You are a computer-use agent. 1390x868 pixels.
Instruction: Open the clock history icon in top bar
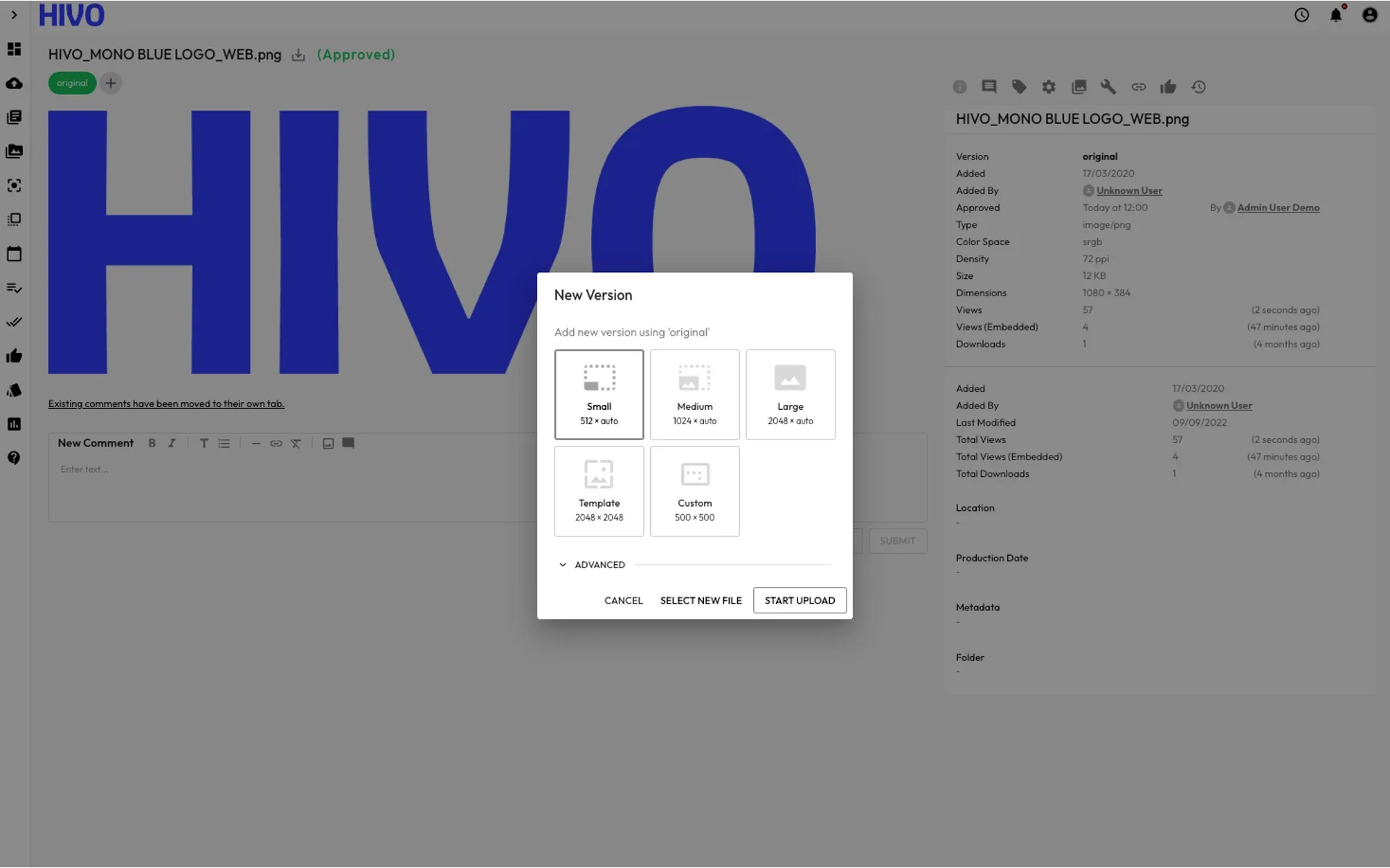coord(1301,15)
